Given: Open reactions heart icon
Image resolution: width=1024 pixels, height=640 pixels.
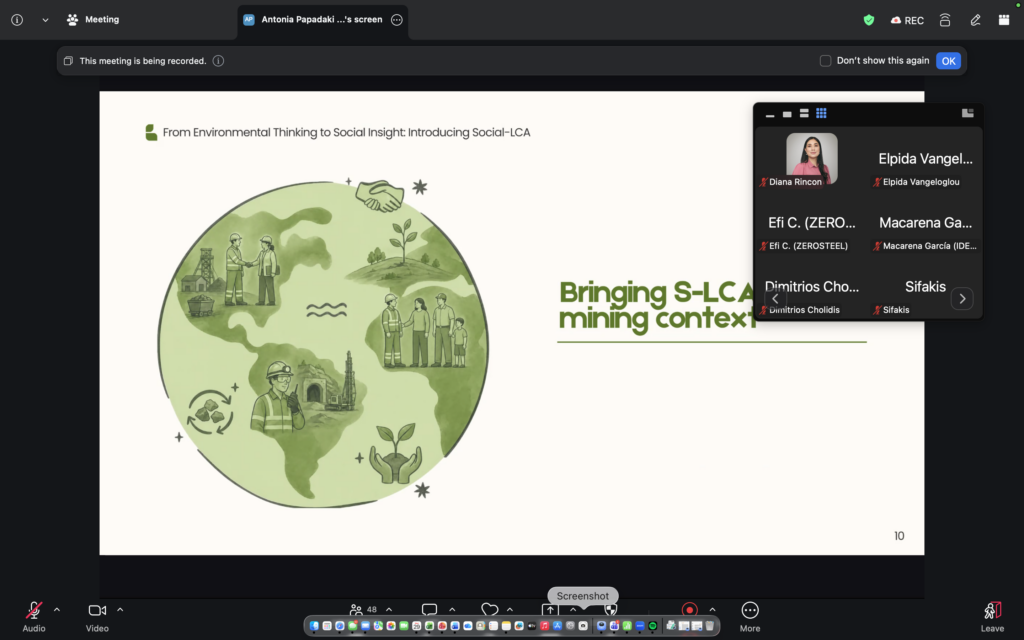Looking at the screenshot, I should pos(489,609).
